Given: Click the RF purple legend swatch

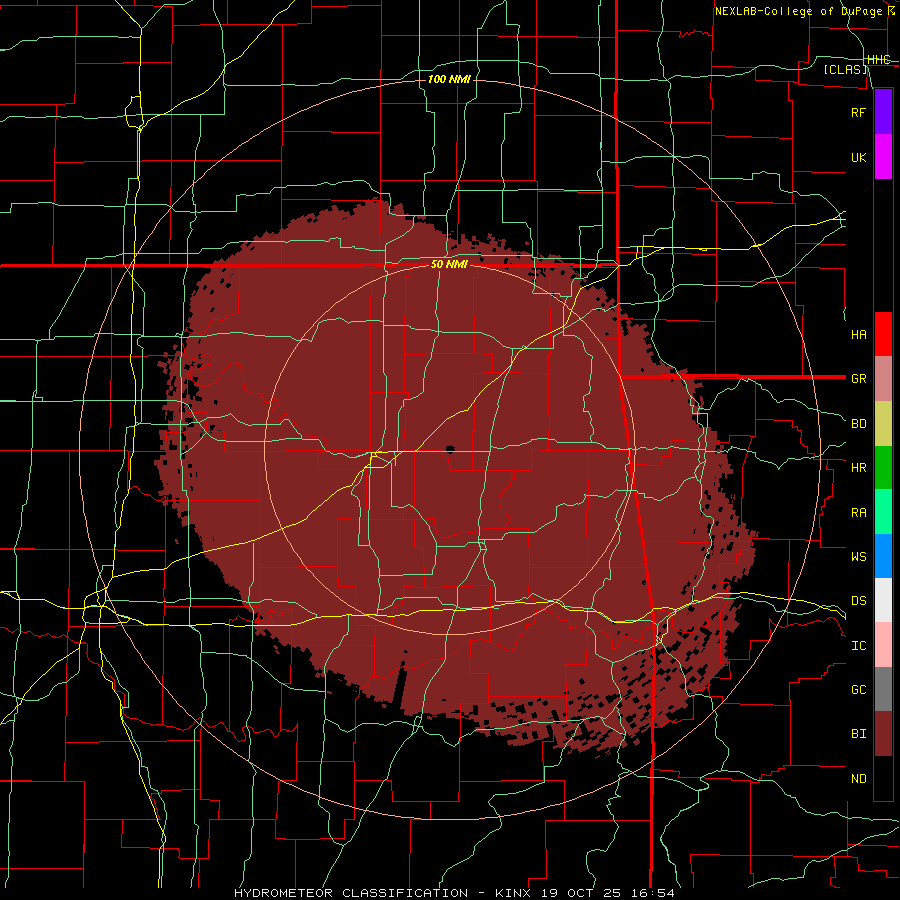Looking at the screenshot, I should click(883, 112).
